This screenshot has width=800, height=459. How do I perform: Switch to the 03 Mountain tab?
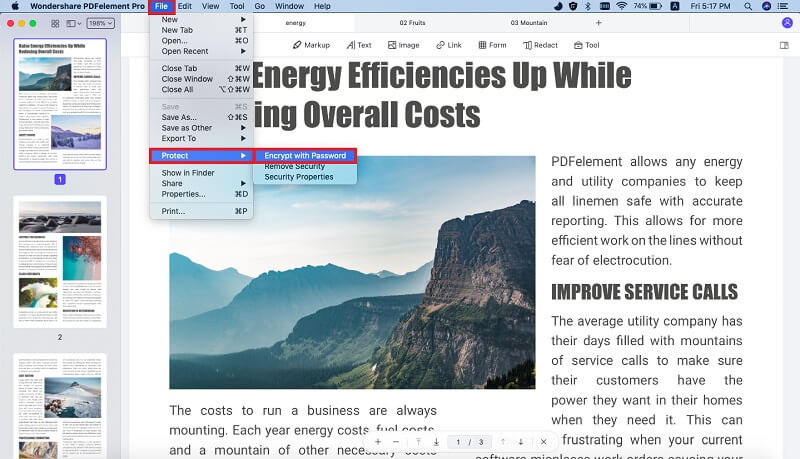click(x=529, y=23)
